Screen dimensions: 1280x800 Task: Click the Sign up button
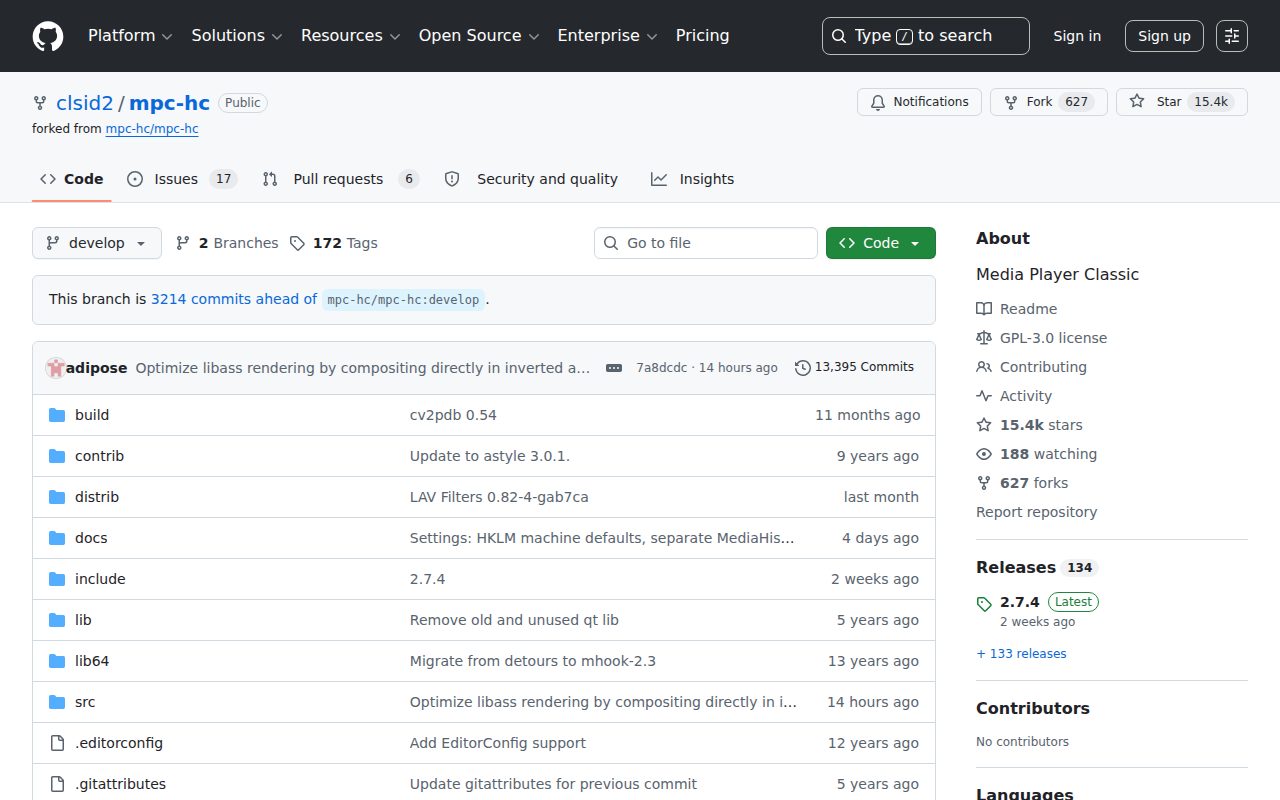pyautogui.click(x=1164, y=36)
